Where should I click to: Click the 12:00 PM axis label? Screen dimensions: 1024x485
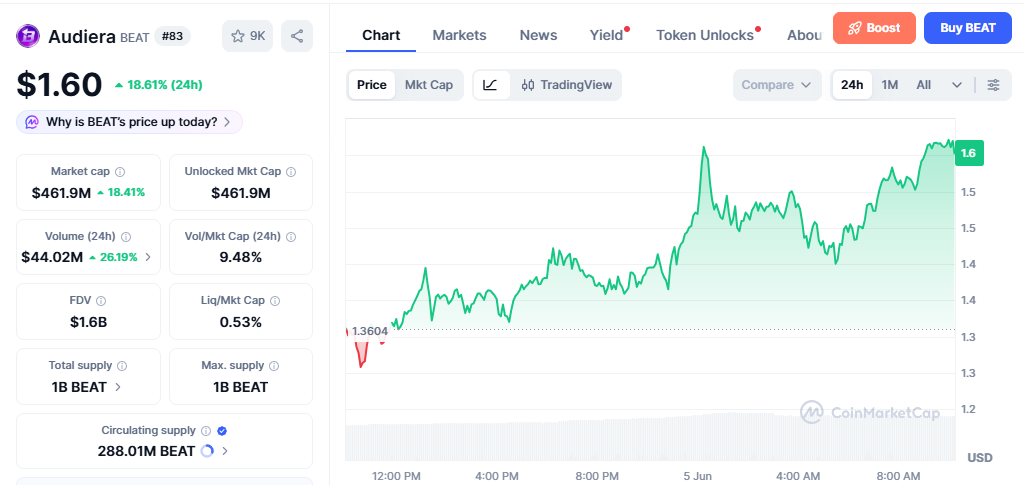tap(396, 476)
